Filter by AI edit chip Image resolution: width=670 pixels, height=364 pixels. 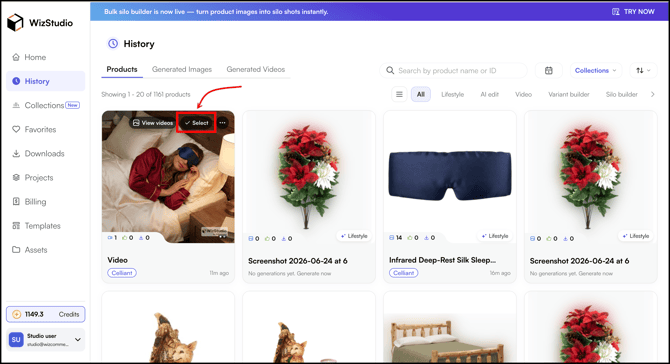click(489, 94)
